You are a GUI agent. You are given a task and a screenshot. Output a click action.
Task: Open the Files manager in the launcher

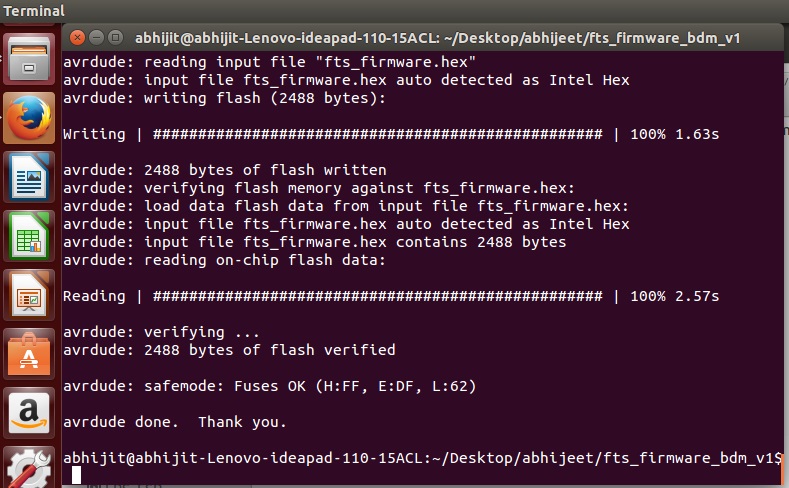[29, 59]
